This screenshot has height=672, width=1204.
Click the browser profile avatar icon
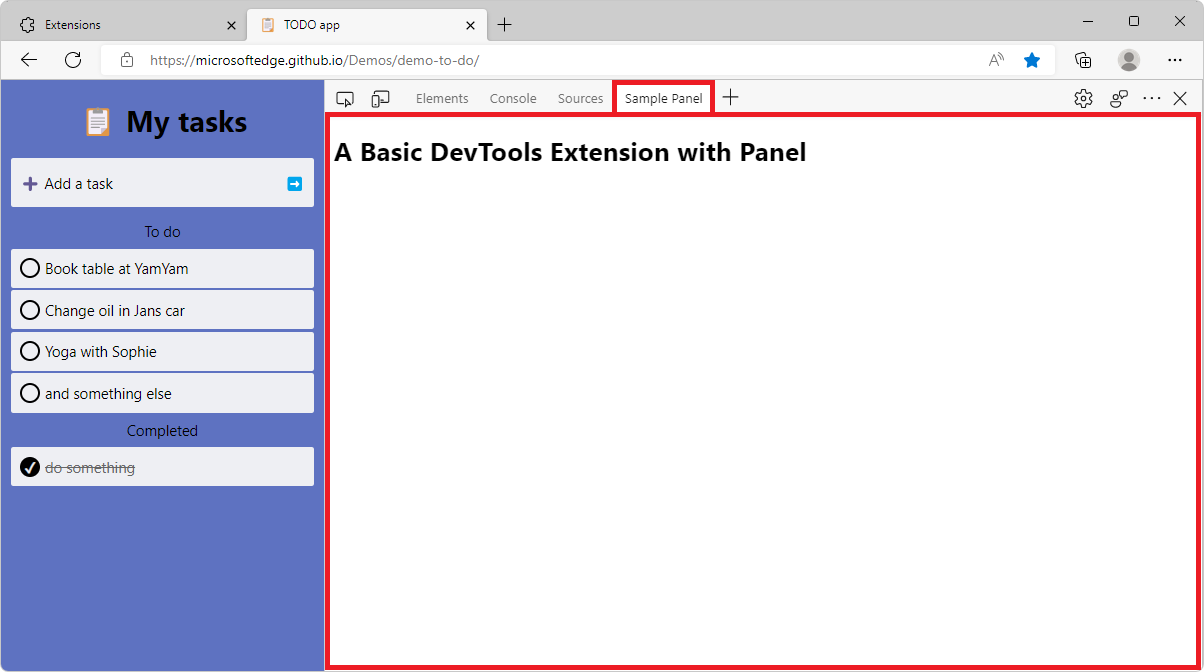click(1128, 60)
